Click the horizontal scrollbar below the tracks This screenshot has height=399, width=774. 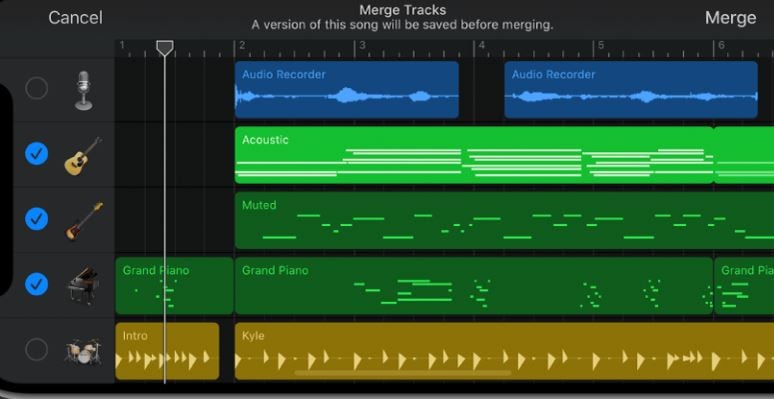403,373
